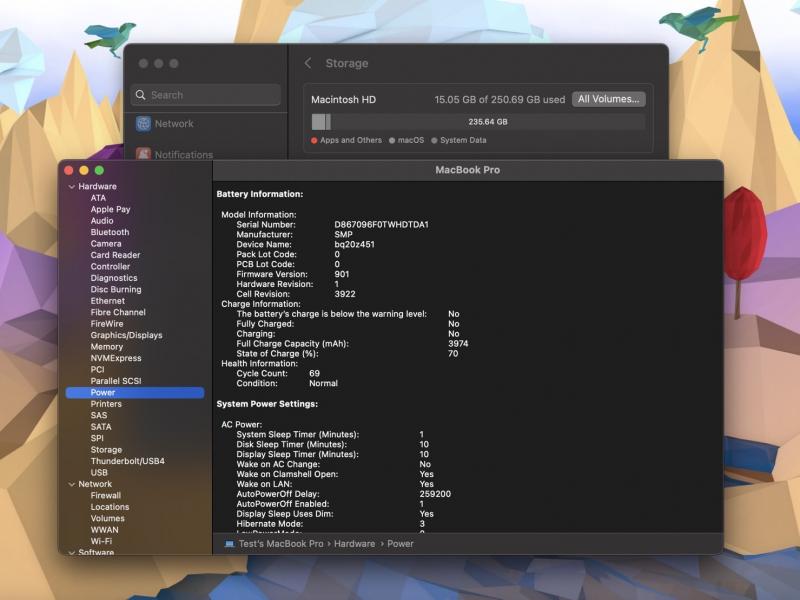The image size is (800, 600).
Task: Open the Thunderbolt/USB4 entry
Action: pyautogui.click(x=127, y=461)
